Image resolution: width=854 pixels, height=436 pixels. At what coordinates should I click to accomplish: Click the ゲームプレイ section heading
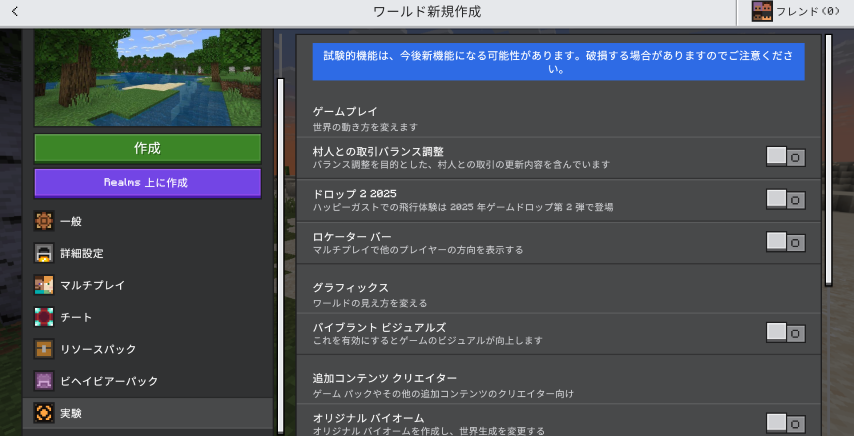[345, 112]
